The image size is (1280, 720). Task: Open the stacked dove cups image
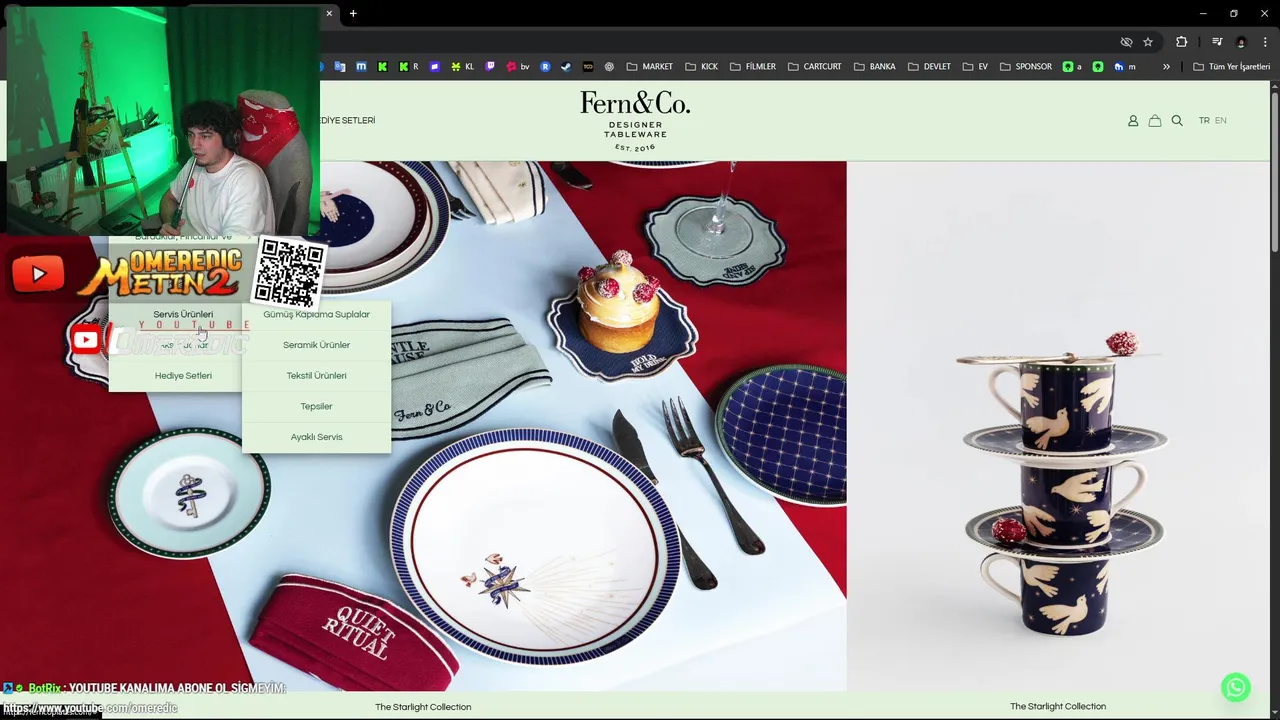pos(1058,426)
